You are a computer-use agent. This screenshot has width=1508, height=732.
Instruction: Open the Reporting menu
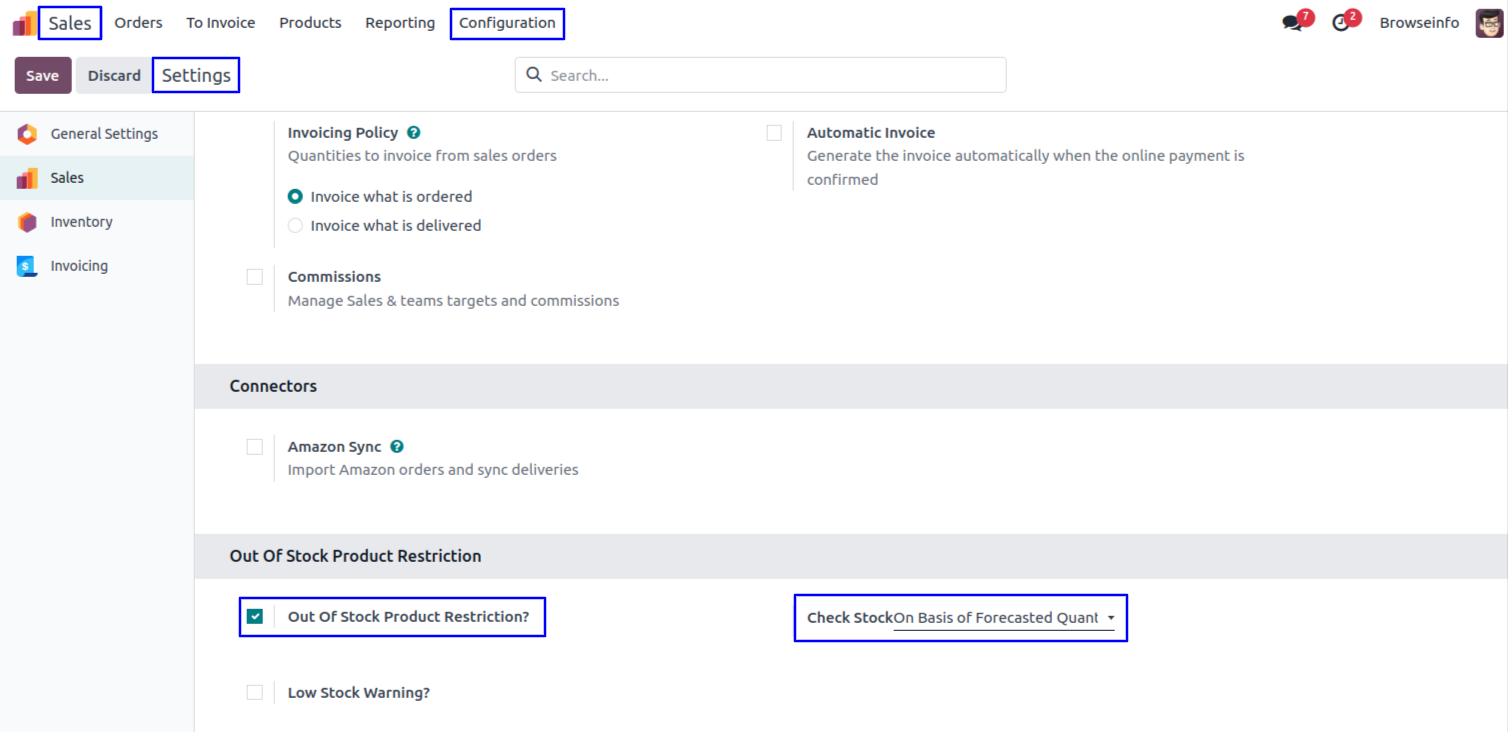(x=400, y=23)
